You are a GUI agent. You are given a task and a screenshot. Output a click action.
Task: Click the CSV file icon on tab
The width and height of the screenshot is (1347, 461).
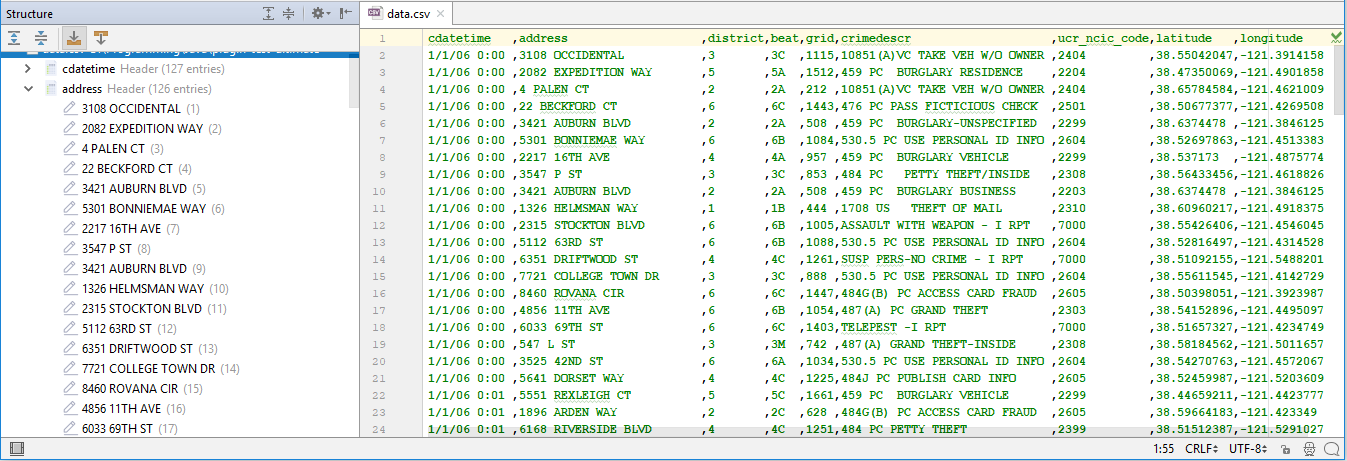(375, 13)
